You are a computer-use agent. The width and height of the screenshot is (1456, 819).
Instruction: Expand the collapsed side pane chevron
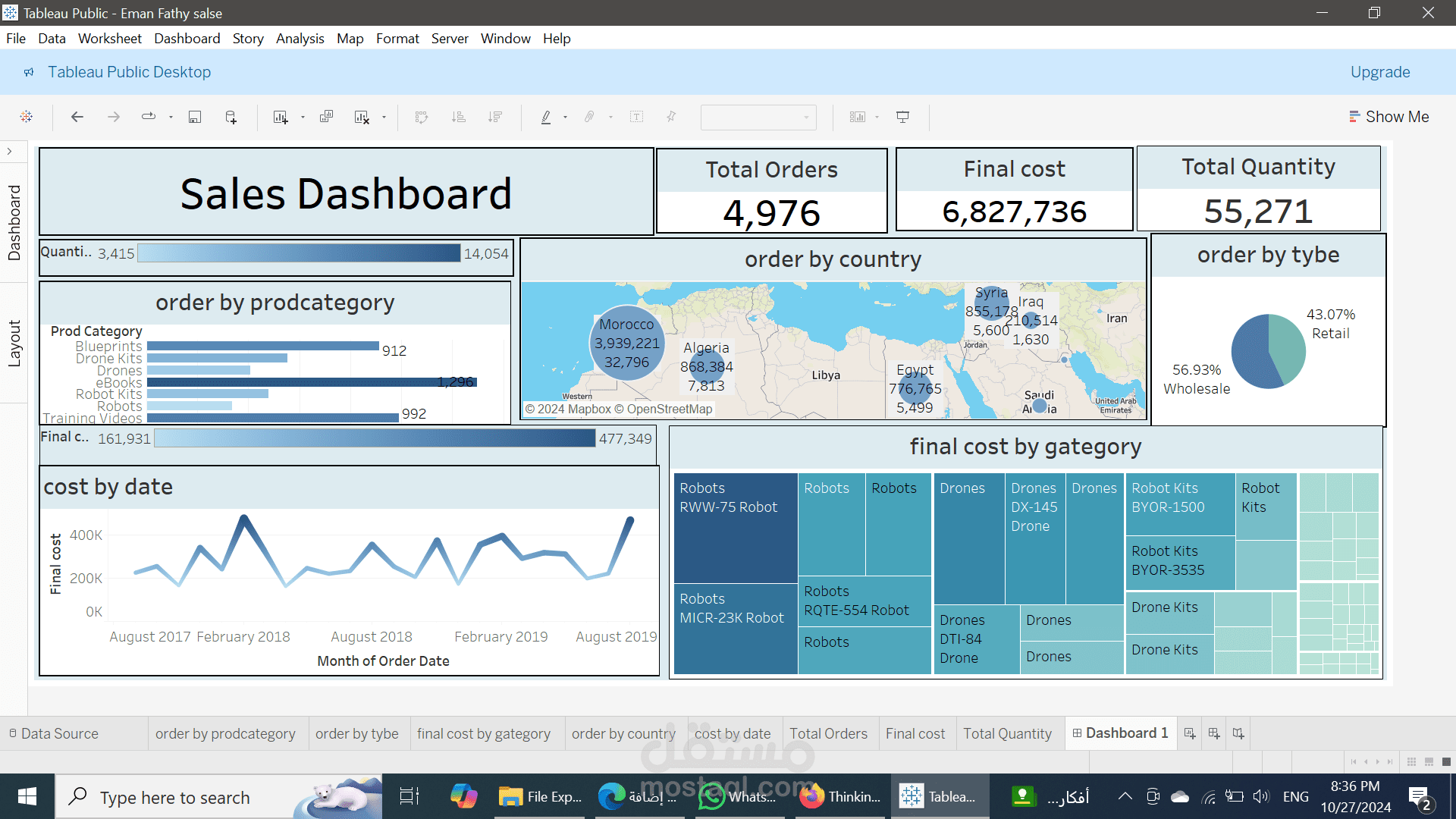point(10,151)
